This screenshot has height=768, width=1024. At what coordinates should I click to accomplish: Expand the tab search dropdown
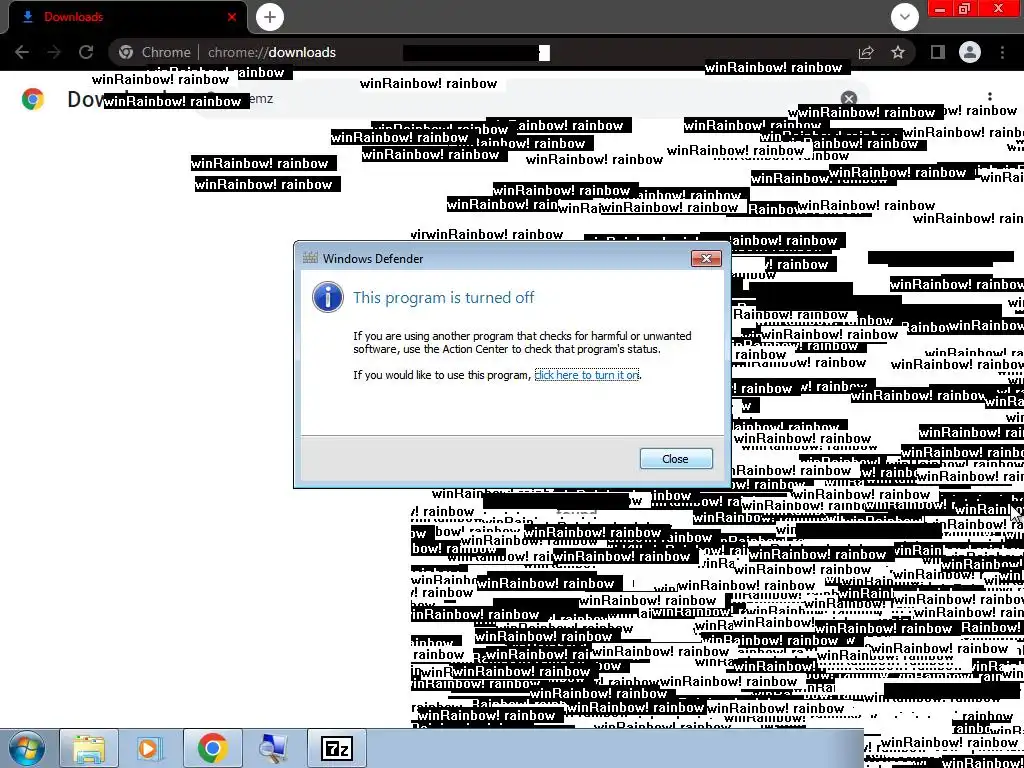tap(905, 17)
